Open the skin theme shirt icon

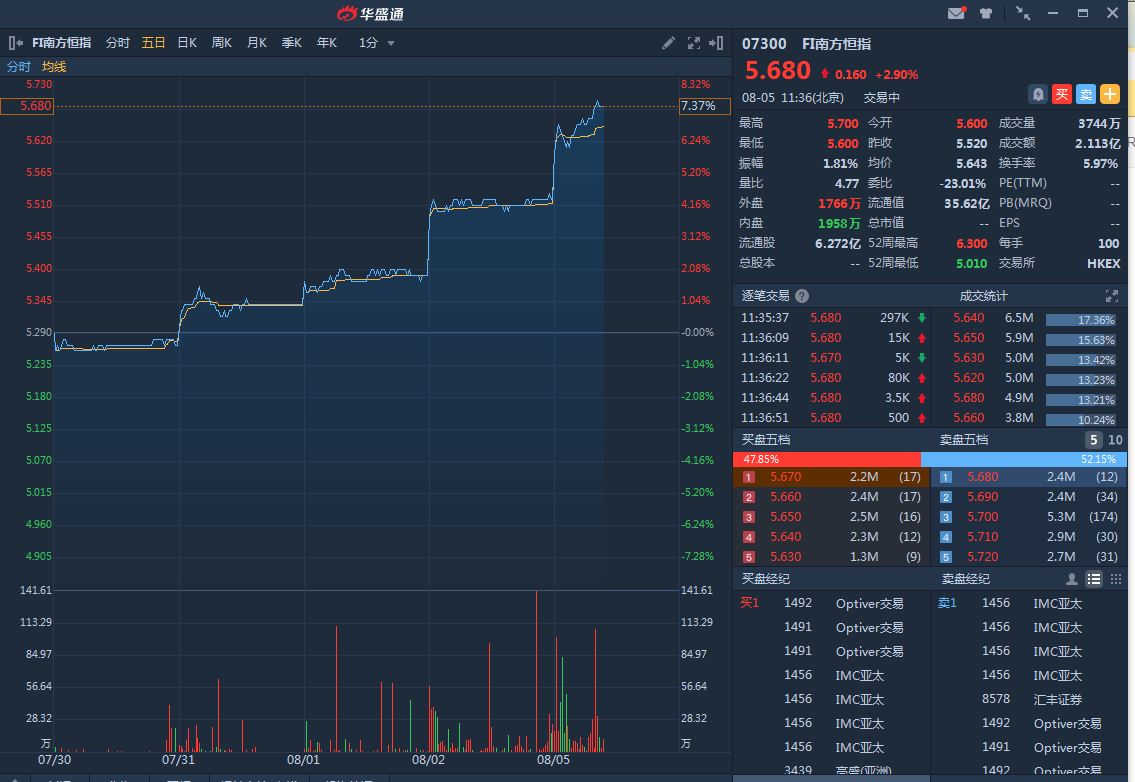coord(986,13)
